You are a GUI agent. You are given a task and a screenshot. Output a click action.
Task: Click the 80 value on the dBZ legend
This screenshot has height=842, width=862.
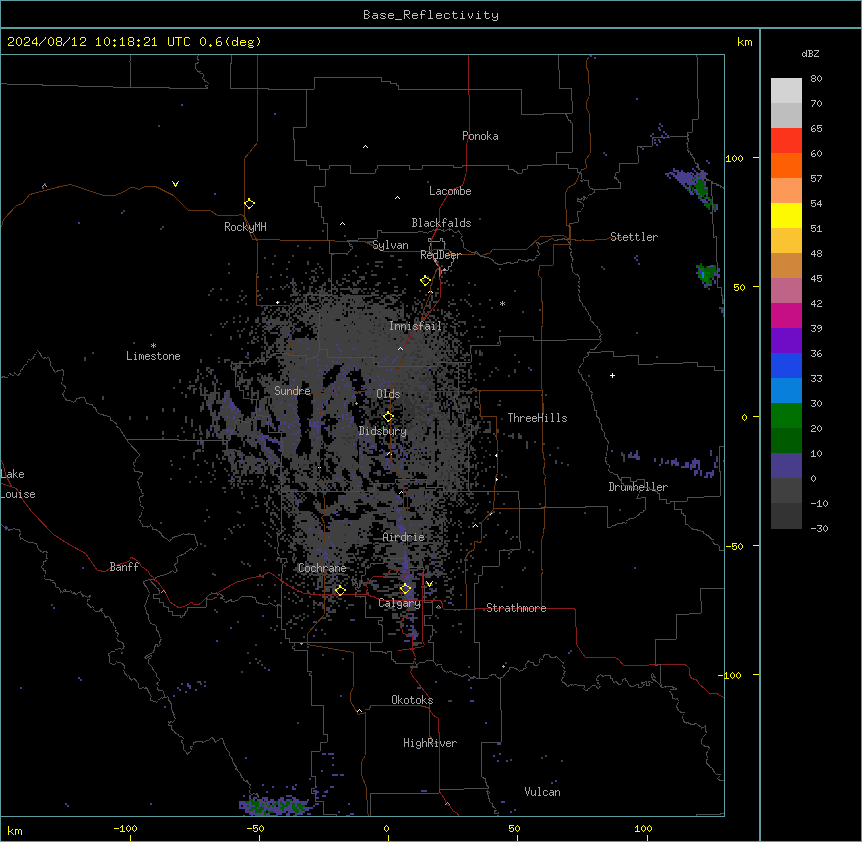click(816, 79)
